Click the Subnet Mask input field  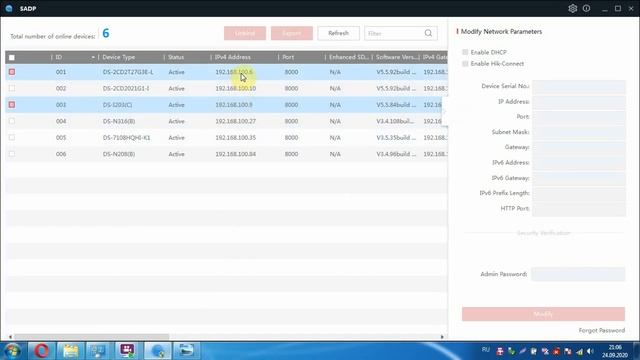[579, 132]
